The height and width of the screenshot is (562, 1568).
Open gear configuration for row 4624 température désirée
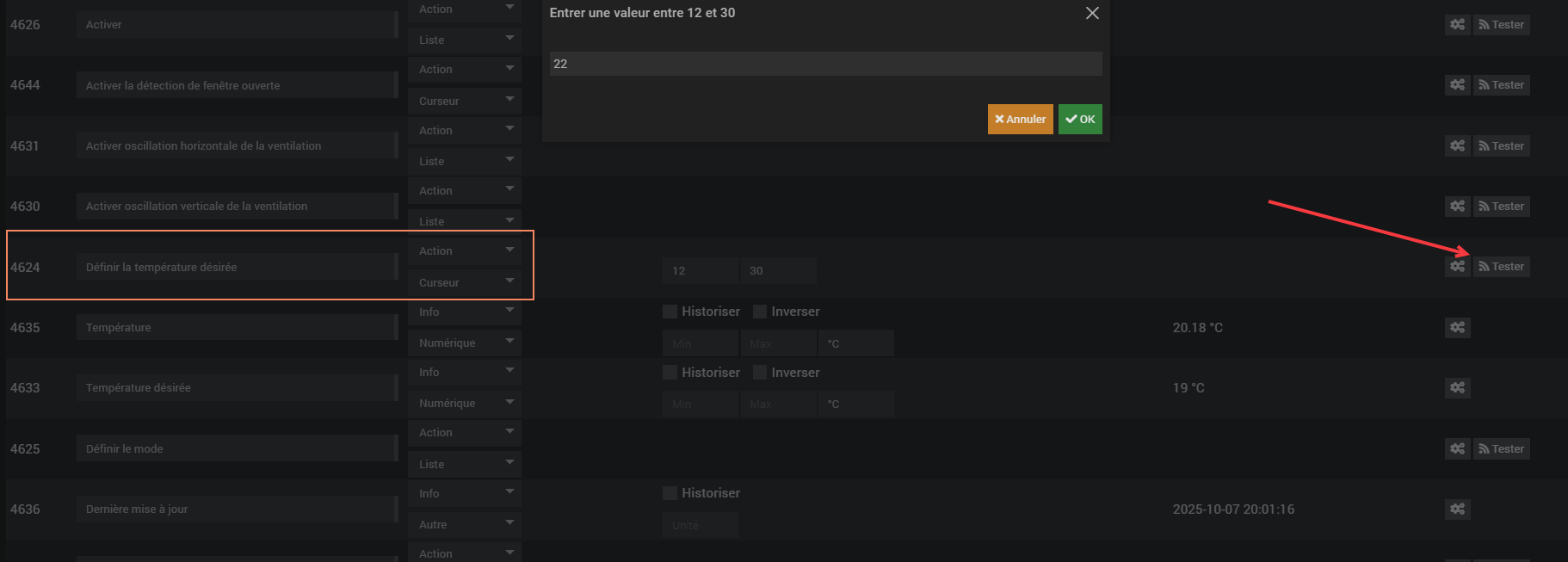(x=1457, y=267)
